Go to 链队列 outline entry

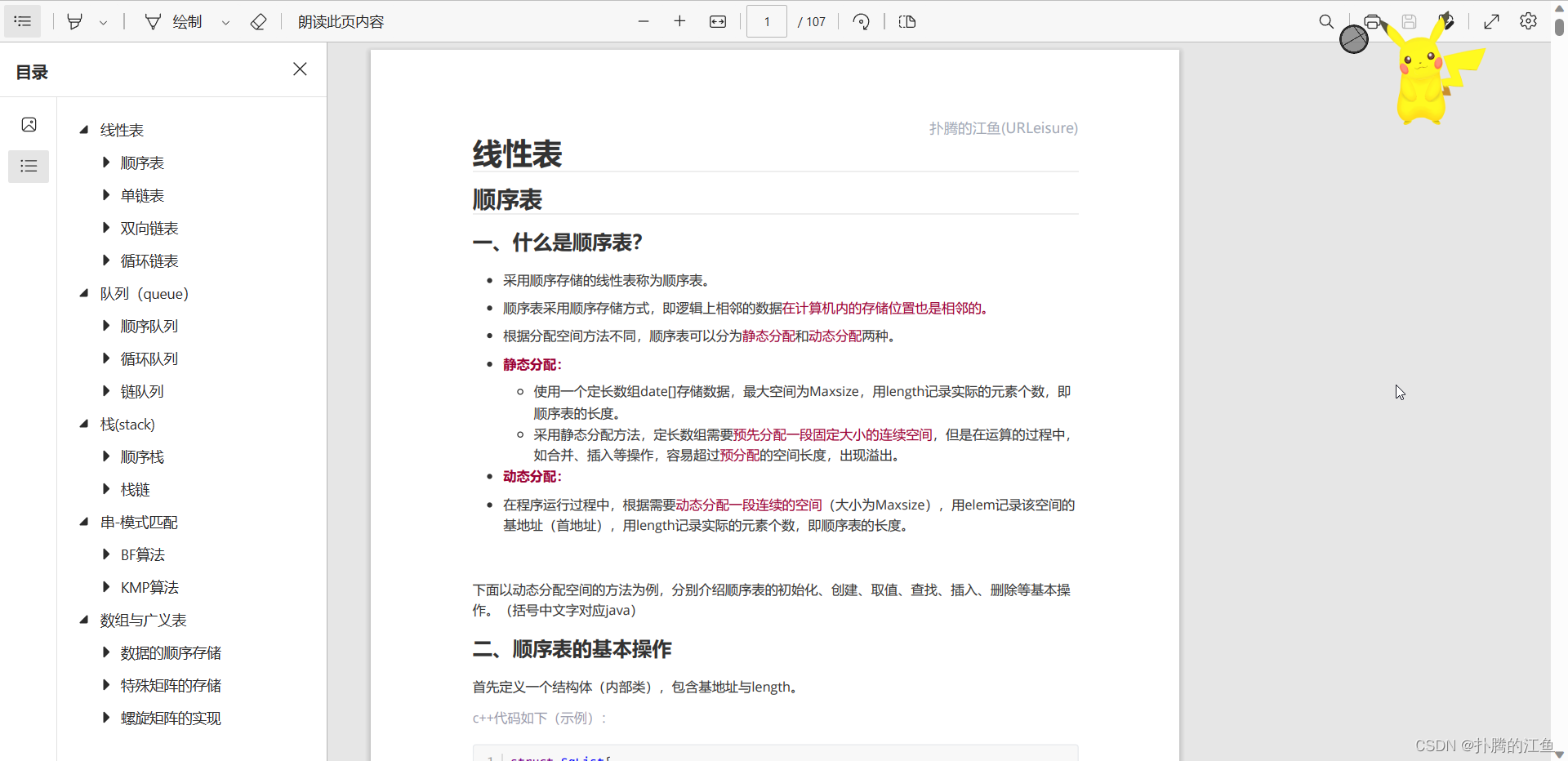pyautogui.click(x=142, y=392)
